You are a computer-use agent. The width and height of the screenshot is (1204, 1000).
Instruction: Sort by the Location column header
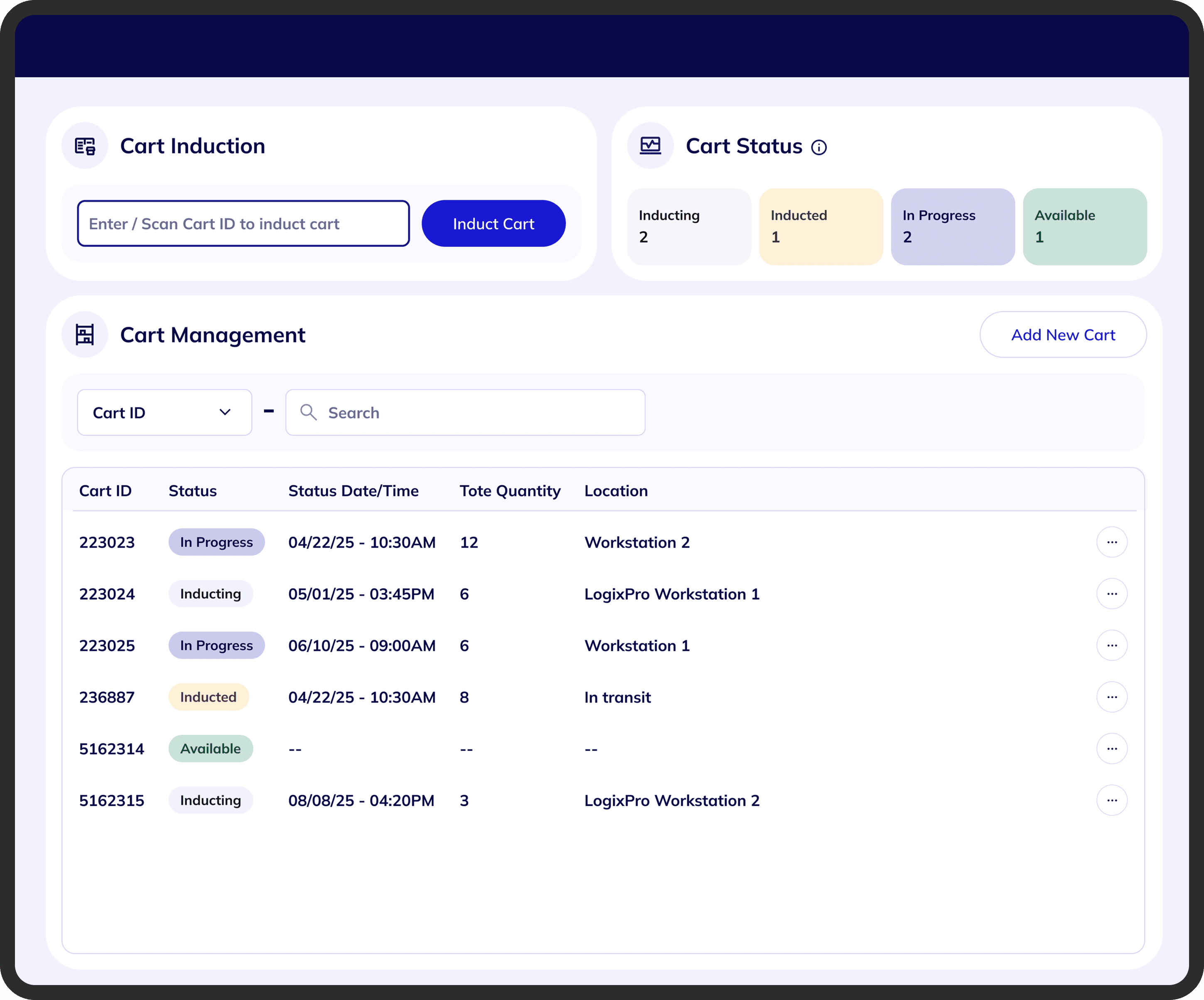(x=617, y=491)
